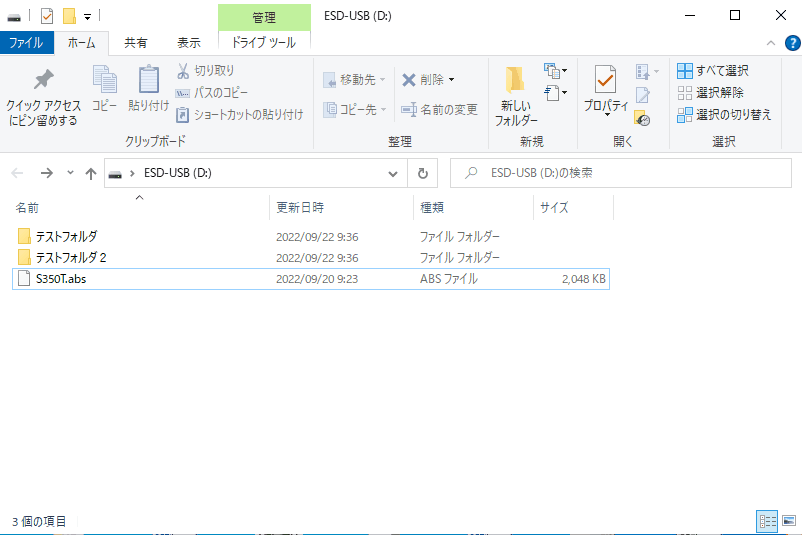
Task: Click Invert Selection (選択の切り替え)
Action: (x=724, y=115)
